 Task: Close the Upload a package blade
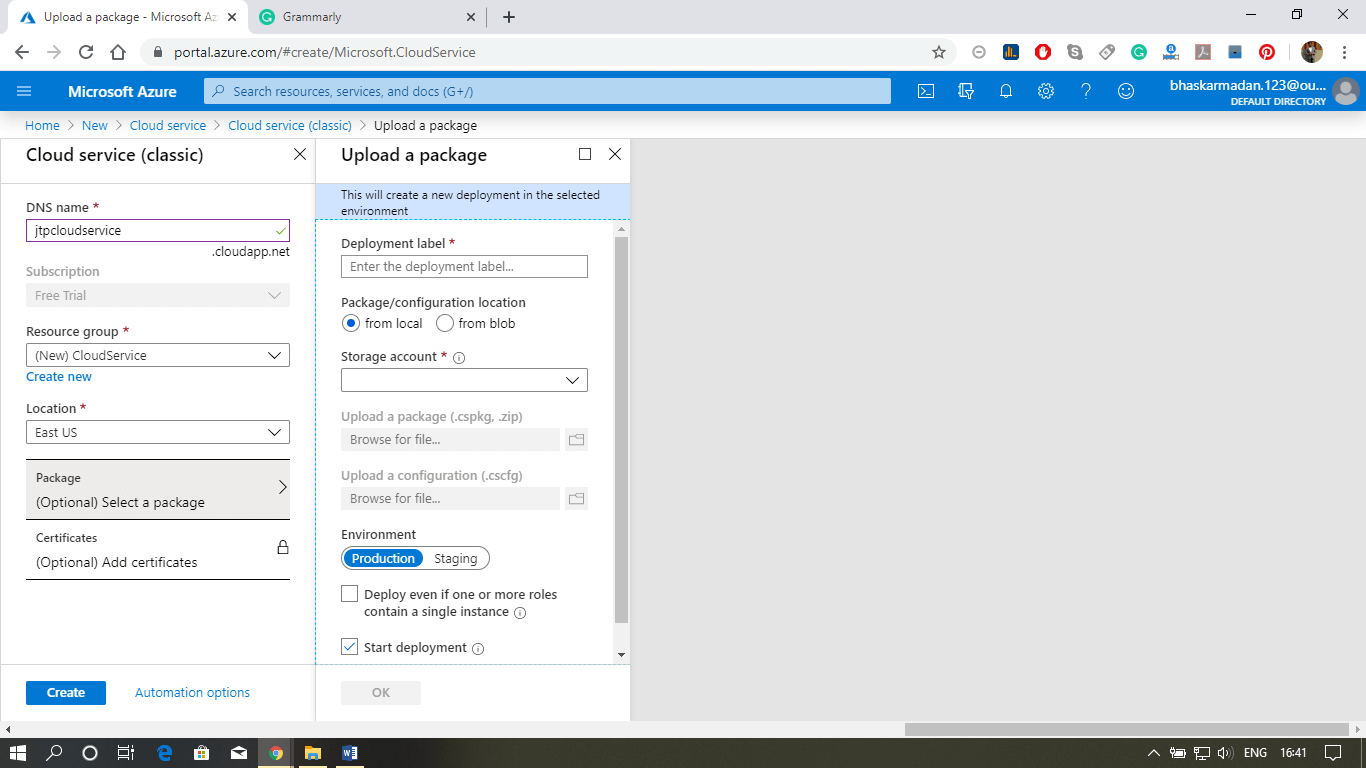coord(615,154)
